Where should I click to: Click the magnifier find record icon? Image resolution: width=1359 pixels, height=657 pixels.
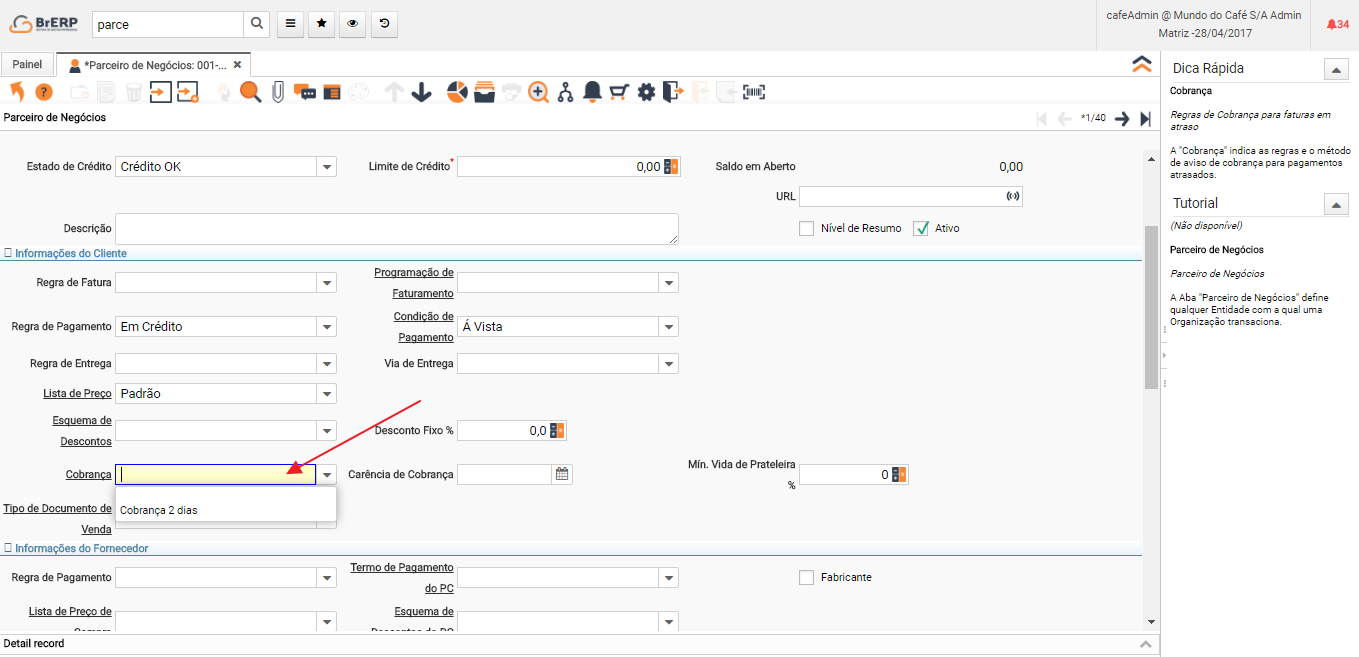coord(250,92)
